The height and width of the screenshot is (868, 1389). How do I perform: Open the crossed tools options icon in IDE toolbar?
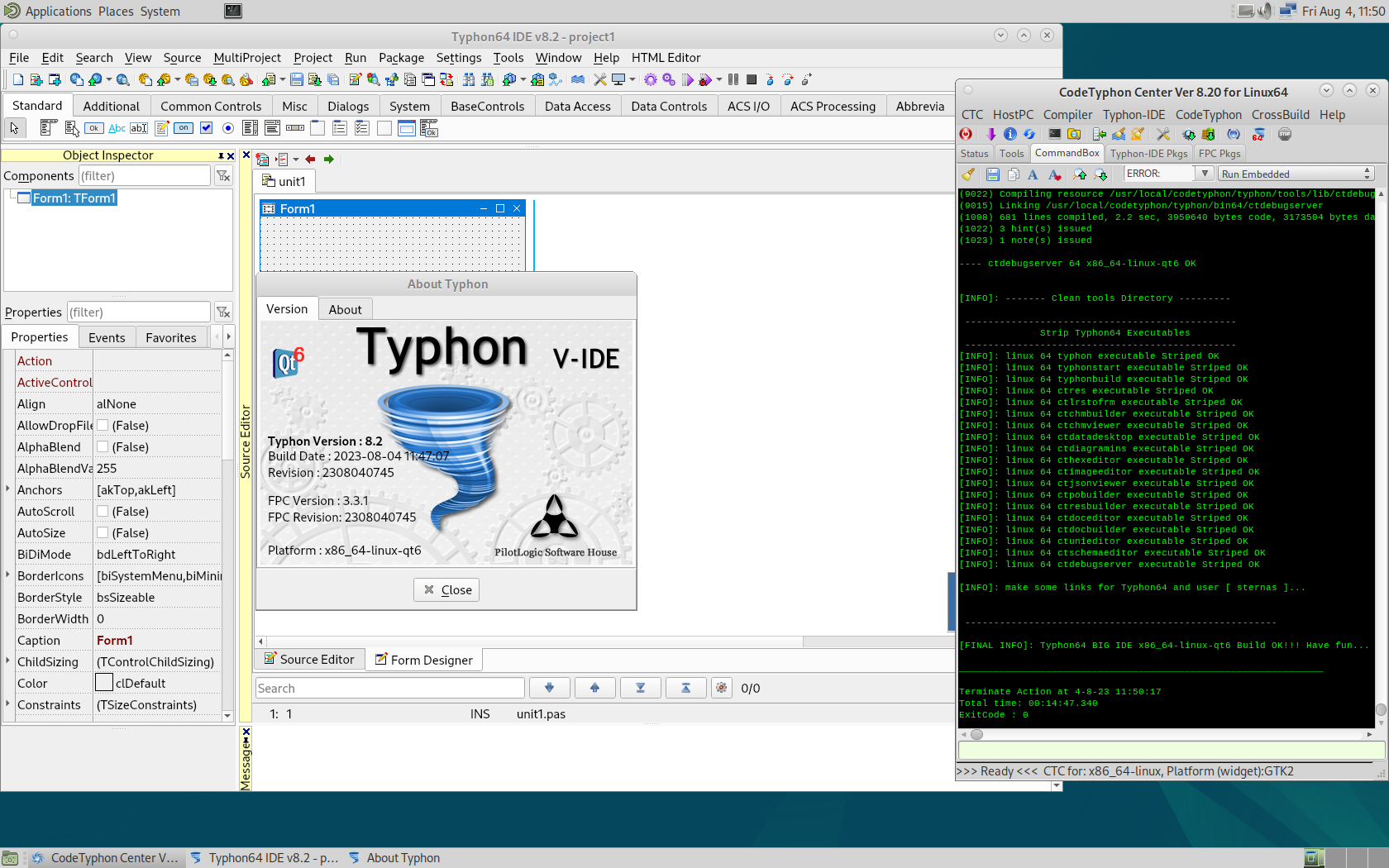pyautogui.click(x=600, y=80)
